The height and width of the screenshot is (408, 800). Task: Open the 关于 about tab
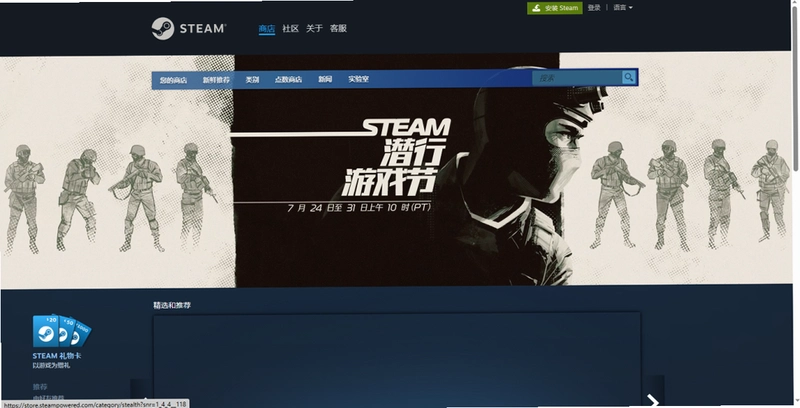pos(314,29)
